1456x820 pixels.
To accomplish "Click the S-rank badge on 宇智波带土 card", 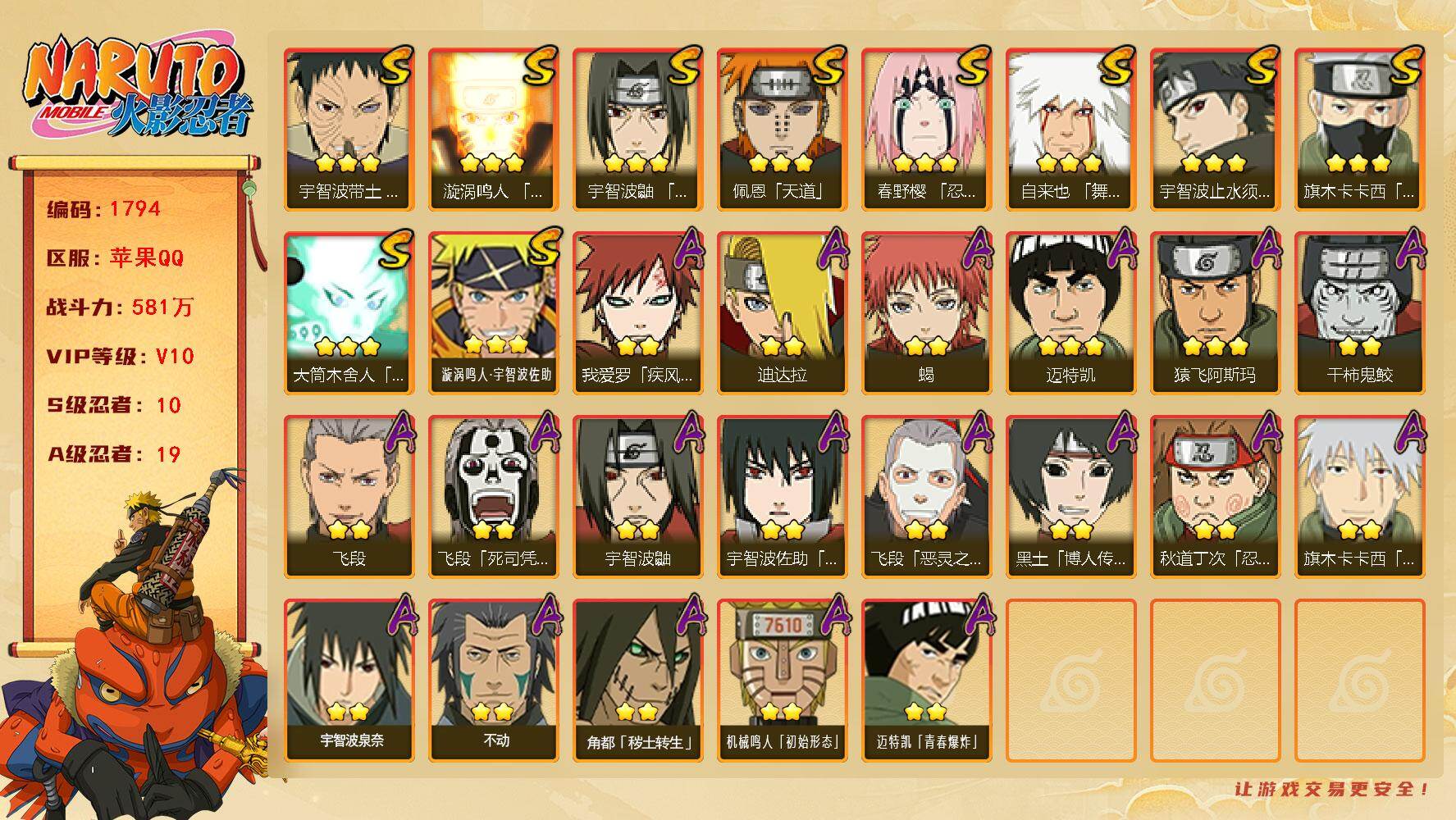I will [x=396, y=66].
